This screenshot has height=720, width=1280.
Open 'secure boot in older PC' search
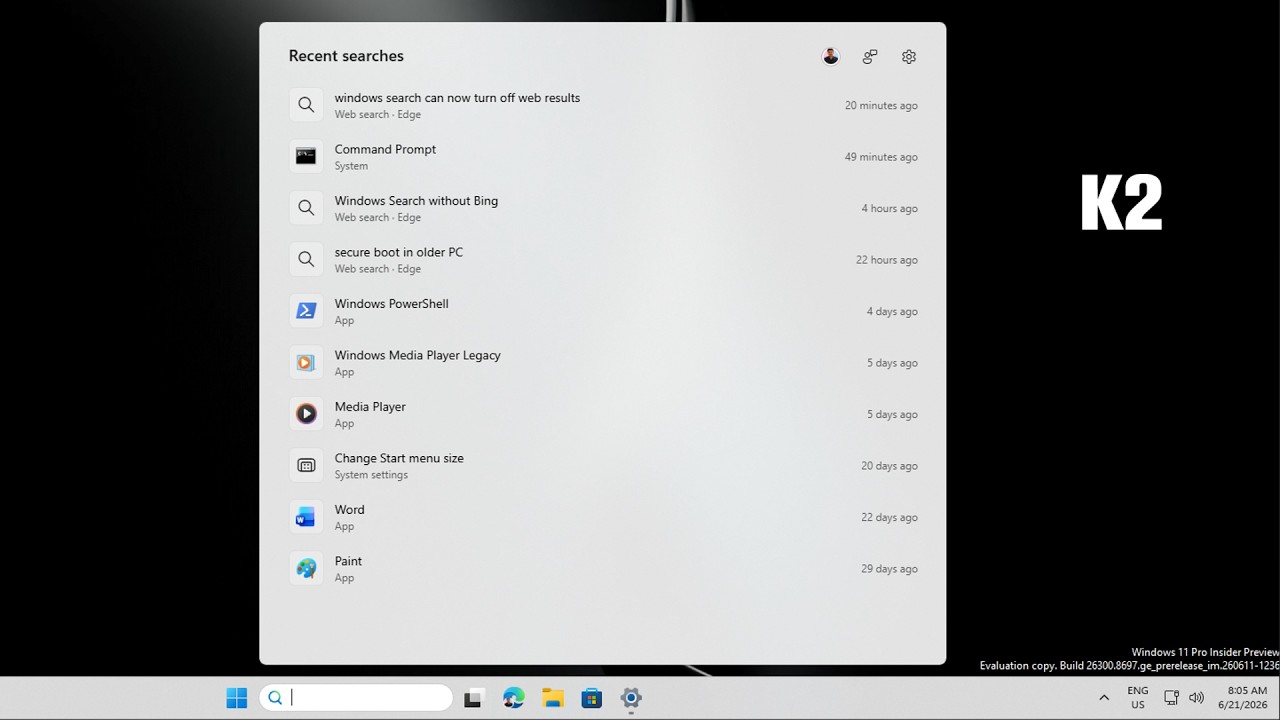(603, 260)
